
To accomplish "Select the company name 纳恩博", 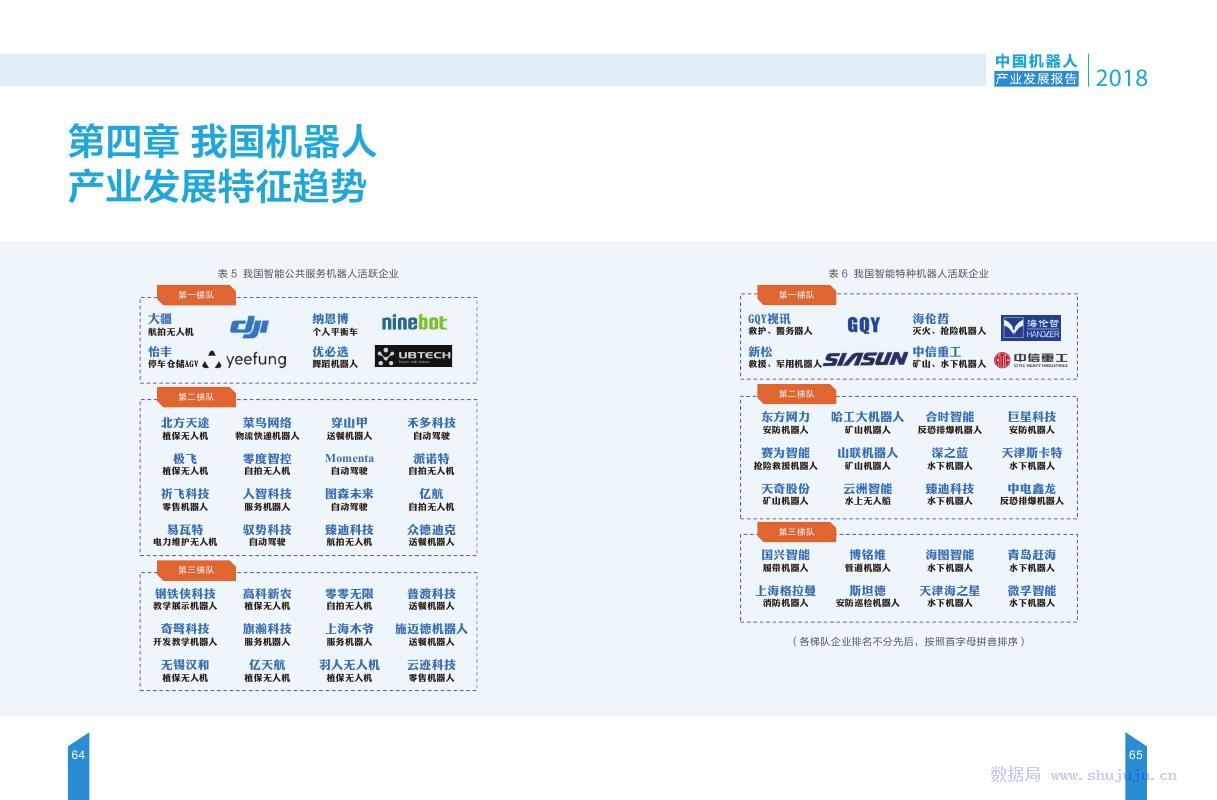I will [330, 319].
